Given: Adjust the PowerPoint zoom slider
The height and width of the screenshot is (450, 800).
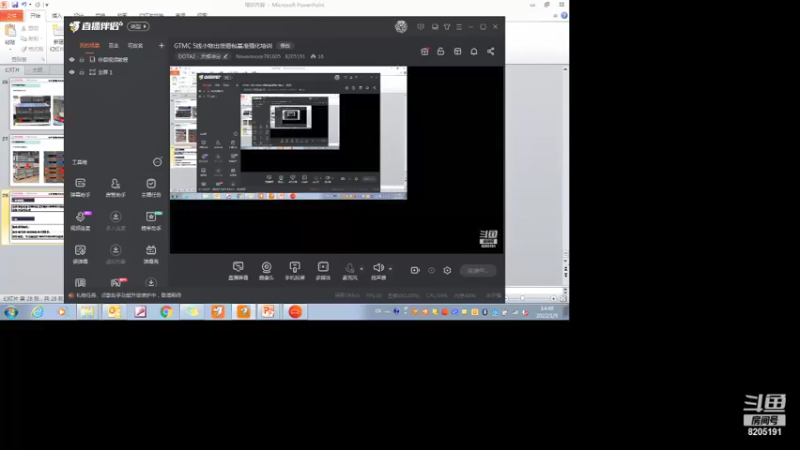Looking at the screenshot, I should (x=522, y=298).
